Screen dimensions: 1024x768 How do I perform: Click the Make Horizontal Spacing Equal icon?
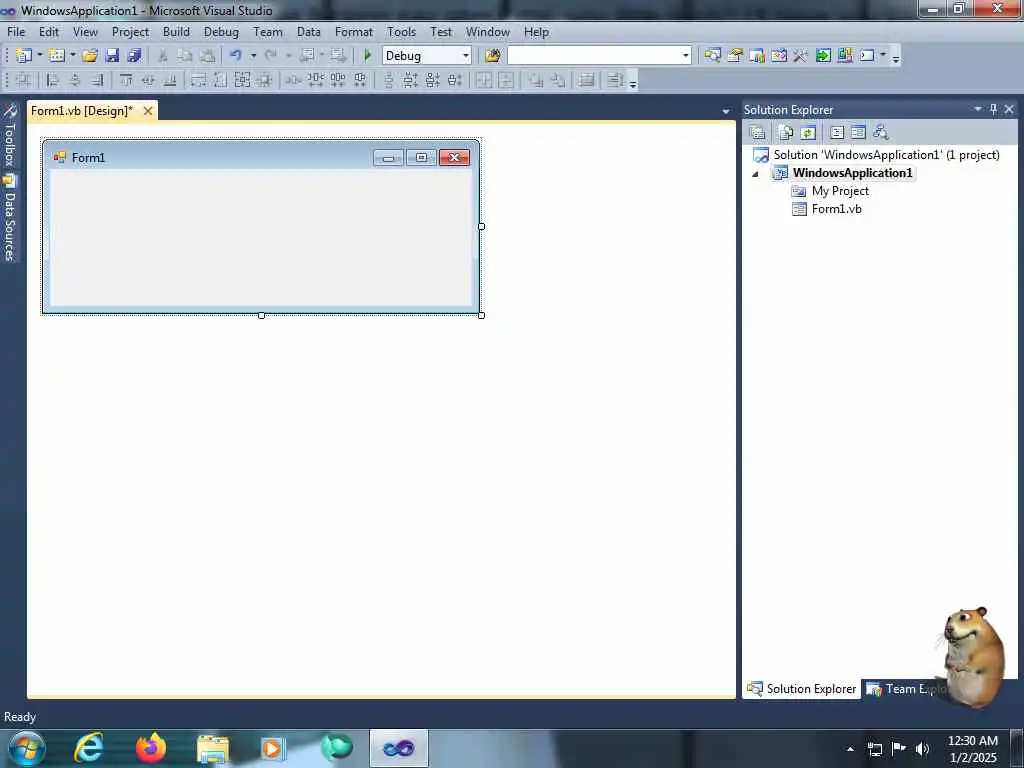point(293,80)
